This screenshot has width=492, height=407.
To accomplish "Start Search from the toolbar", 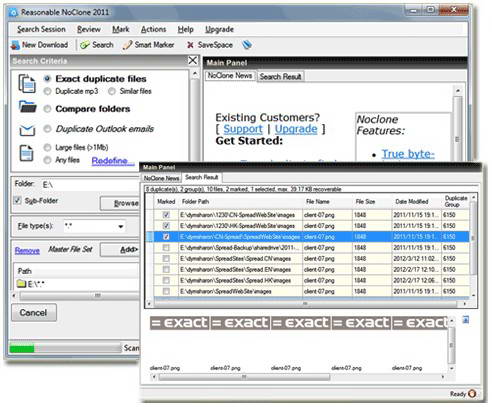I will pyautogui.click(x=97, y=45).
